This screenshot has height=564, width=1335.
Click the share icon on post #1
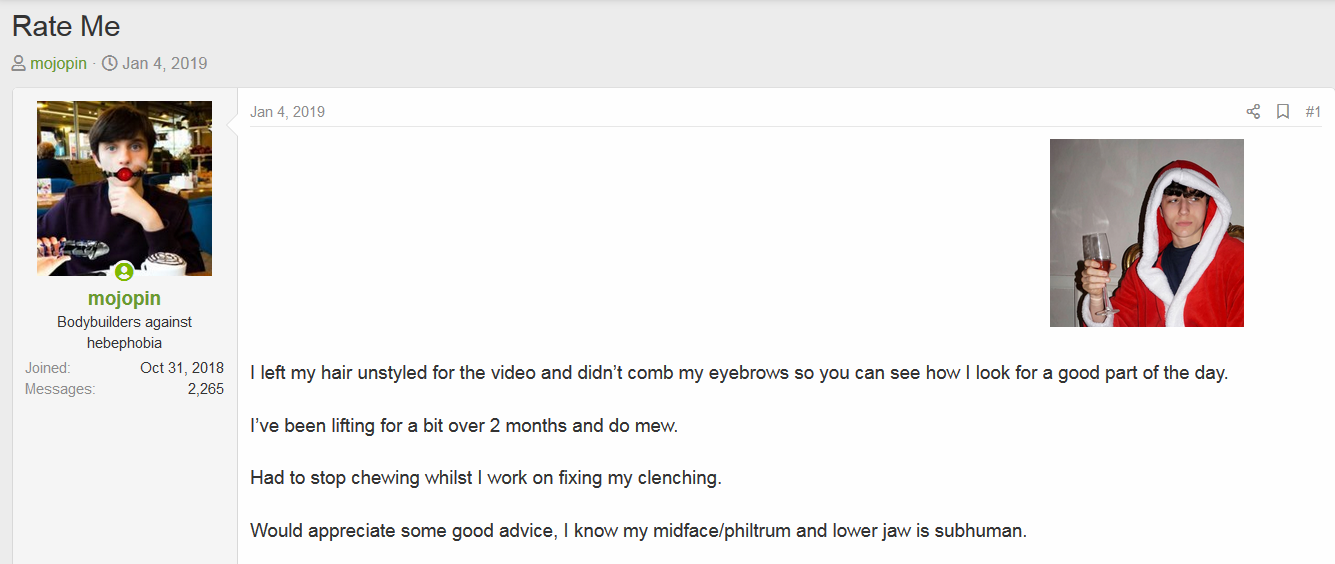[x=1253, y=112]
